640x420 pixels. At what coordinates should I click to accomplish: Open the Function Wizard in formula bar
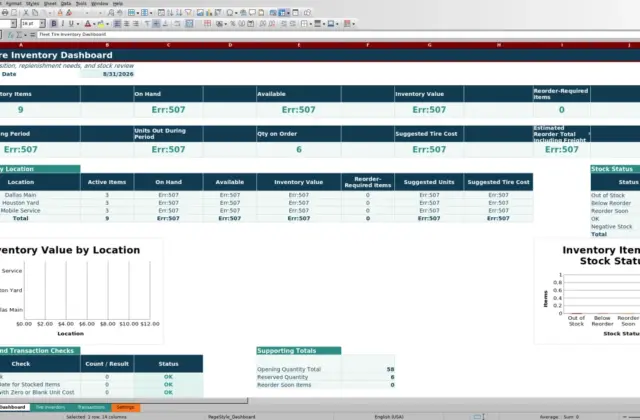pos(11,35)
